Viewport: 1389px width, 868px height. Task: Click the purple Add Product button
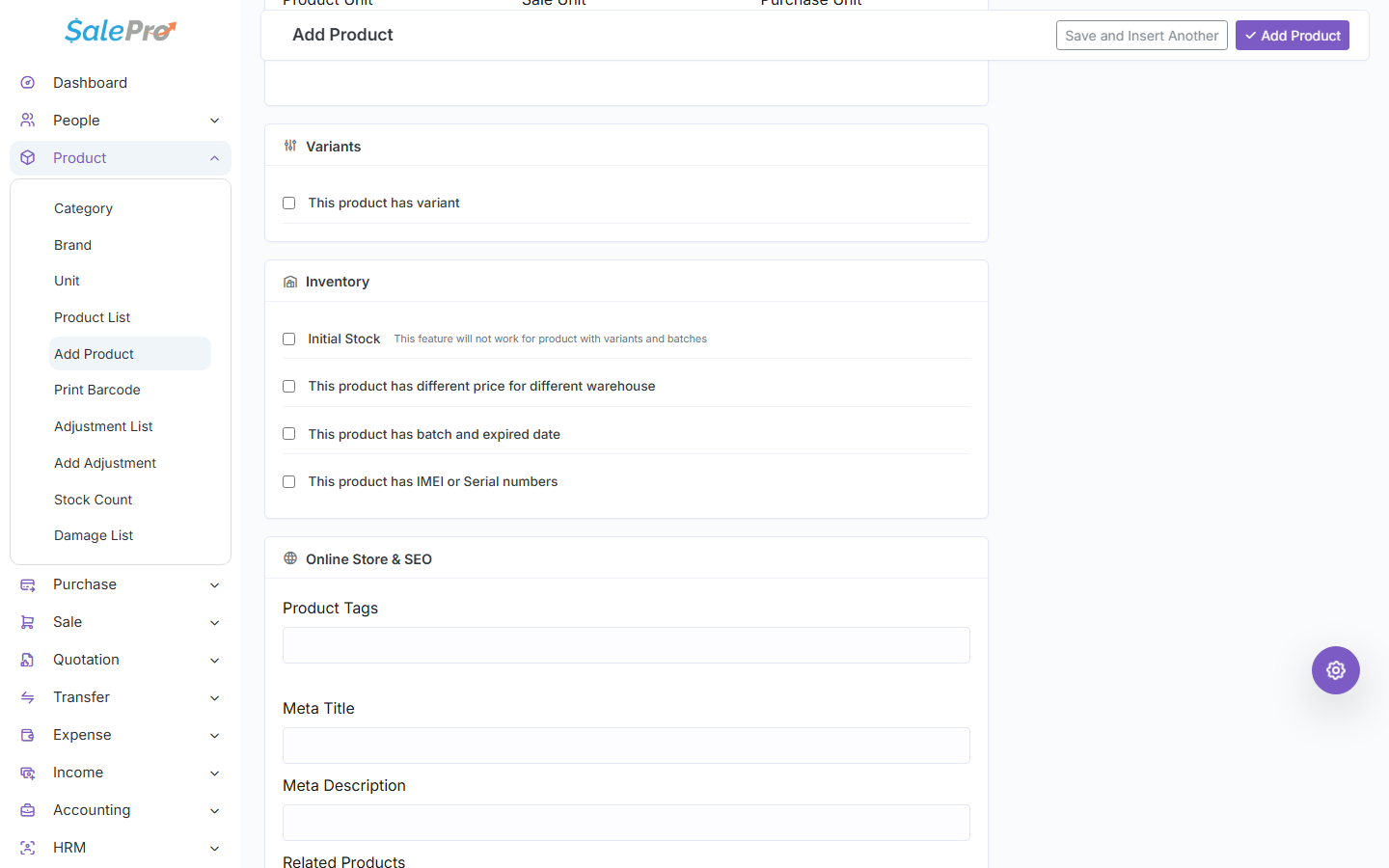point(1293,36)
